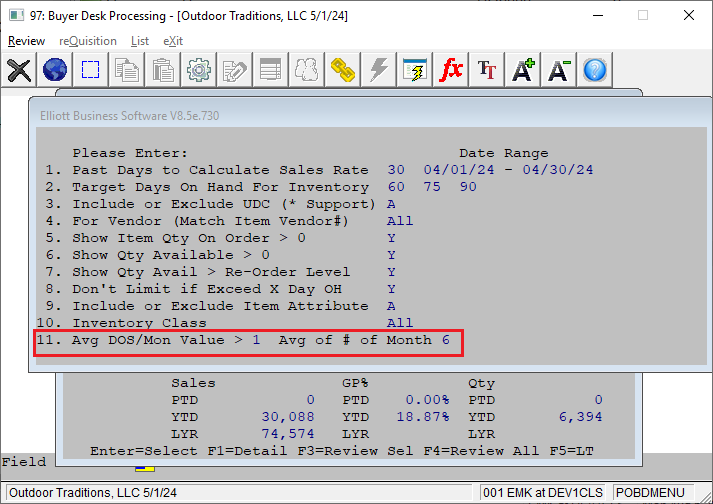The height and width of the screenshot is (504, 713).
Task: Click the LYR sales value 74,574
Action: click(288, 434)
